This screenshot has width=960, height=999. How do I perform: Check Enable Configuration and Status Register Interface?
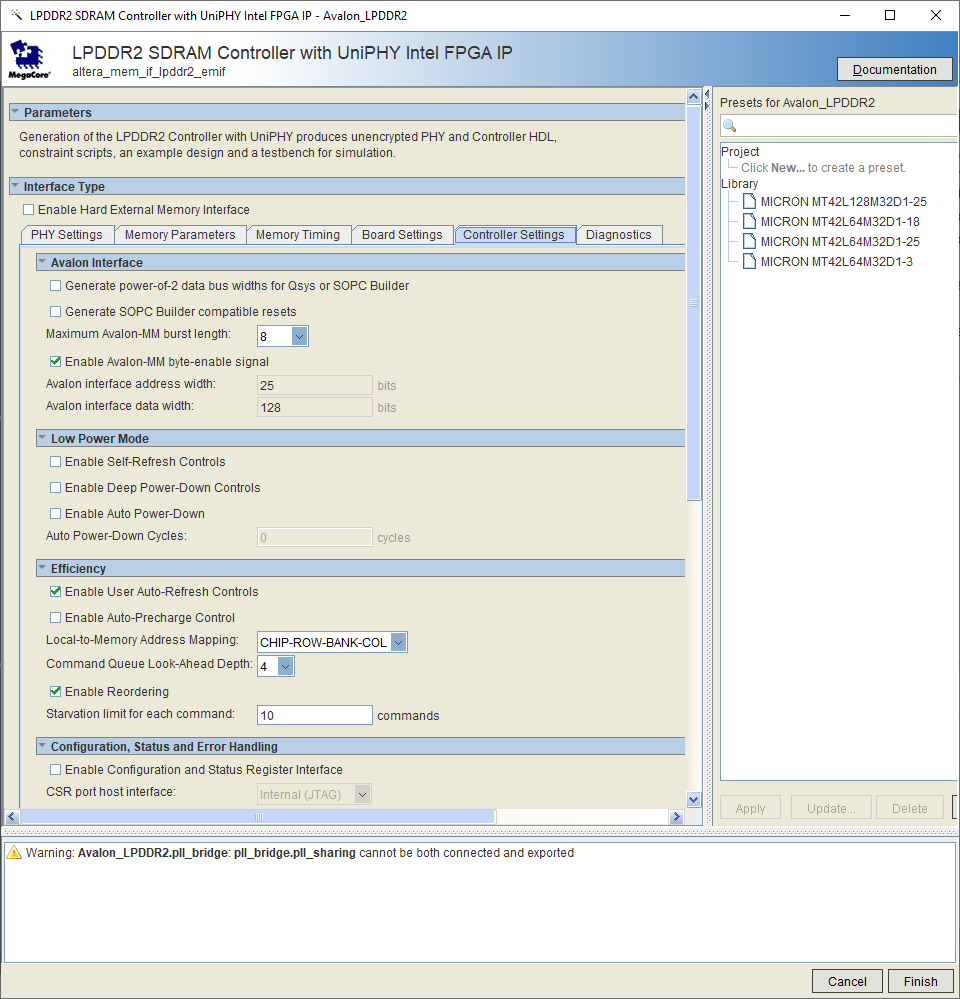tap(55, 770)
